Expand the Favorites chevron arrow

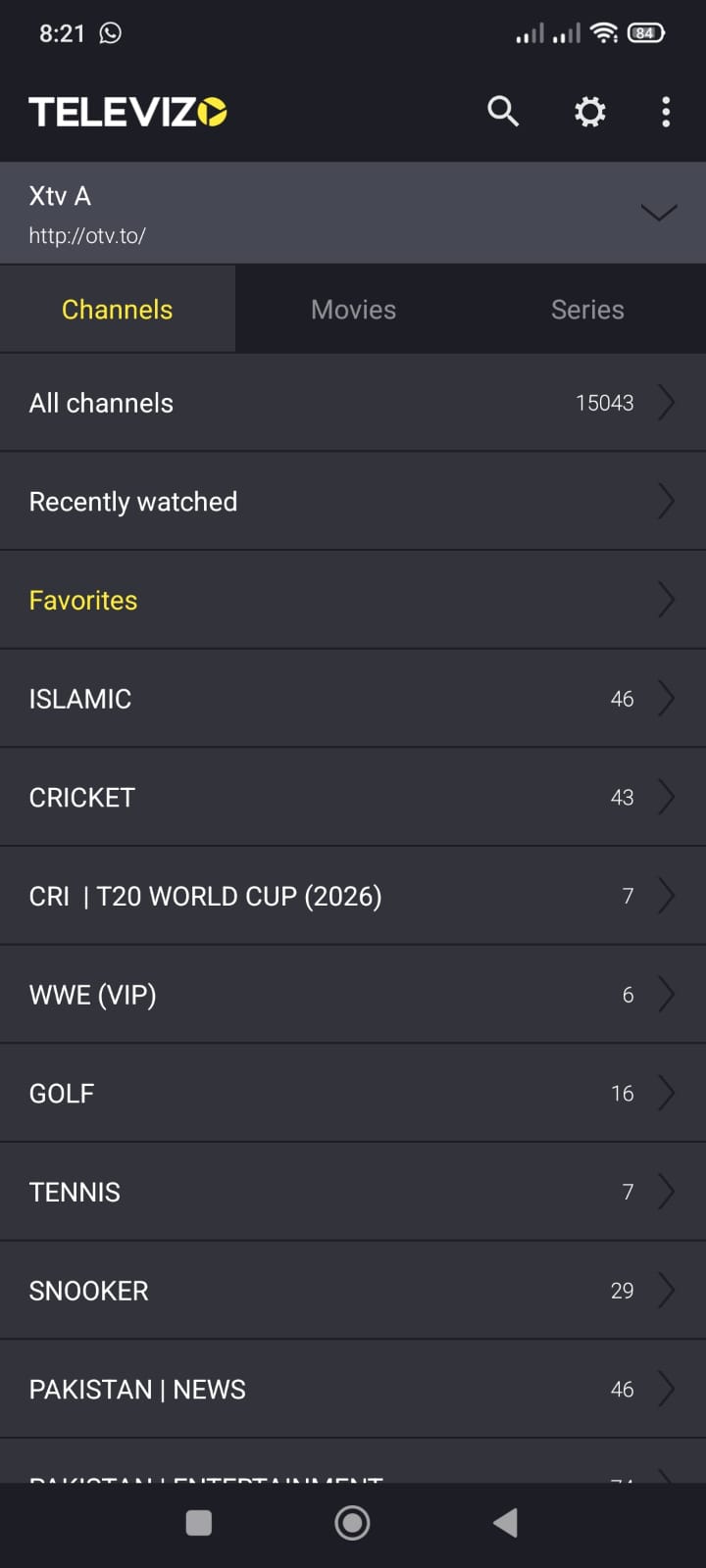point(666,600)
